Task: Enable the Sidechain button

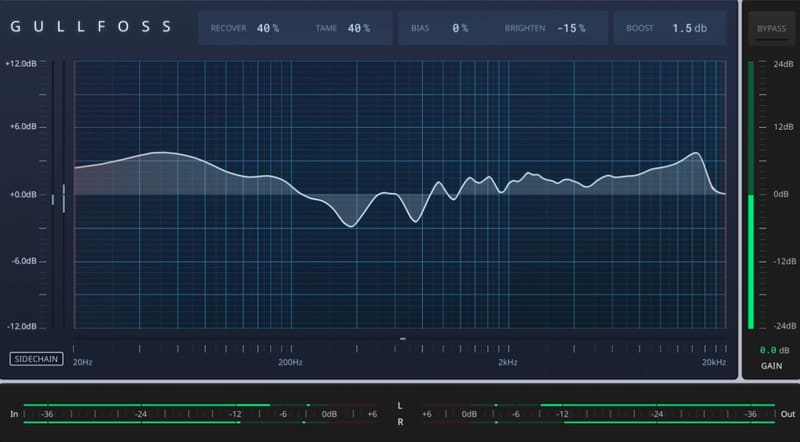Action: pyautogui.click(x=36, y=359)
